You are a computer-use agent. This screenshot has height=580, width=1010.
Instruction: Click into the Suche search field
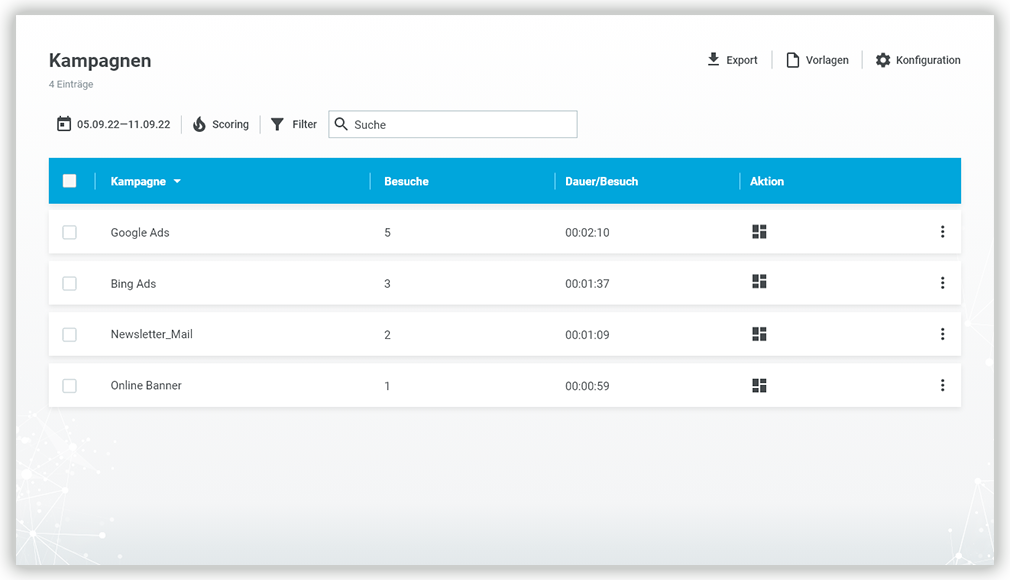460,124
